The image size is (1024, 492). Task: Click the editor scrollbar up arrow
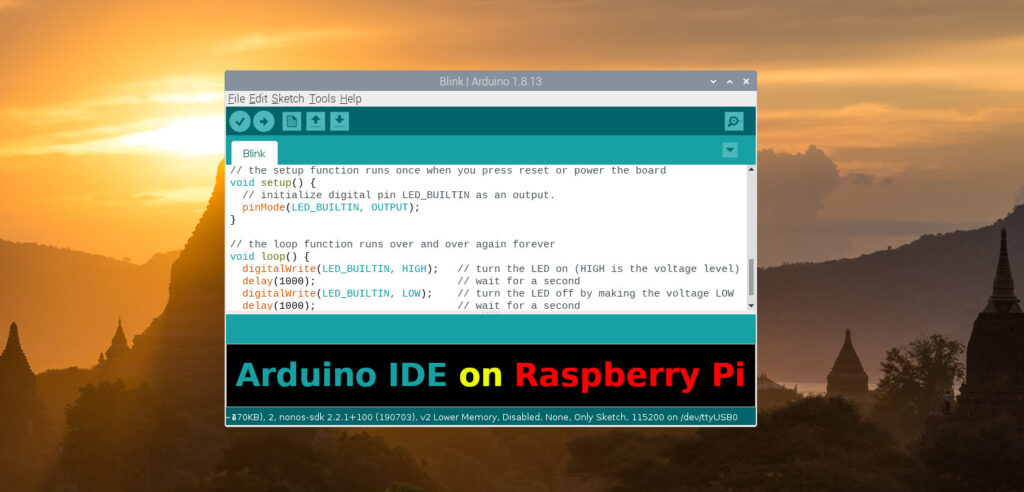(751, 170)
